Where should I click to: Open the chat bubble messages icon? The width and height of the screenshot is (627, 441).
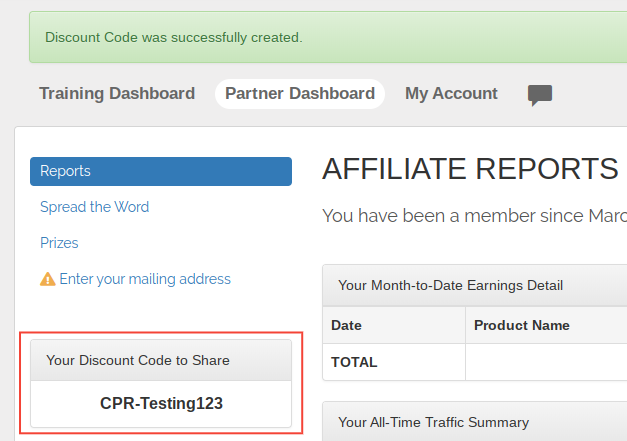pyautogui.click(x=540, y=95)
